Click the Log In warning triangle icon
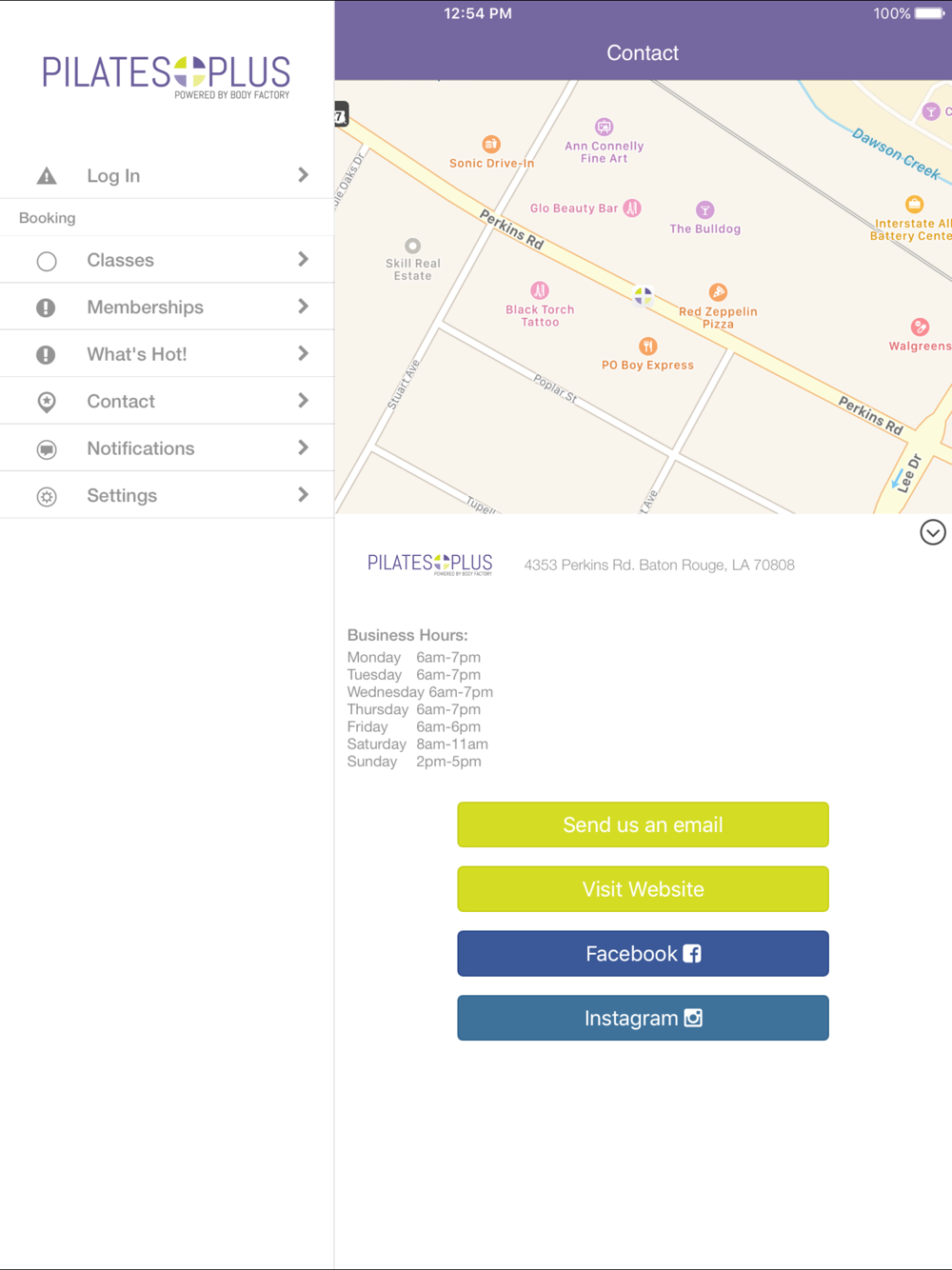The image size is (952, 1270). [46, 176]
